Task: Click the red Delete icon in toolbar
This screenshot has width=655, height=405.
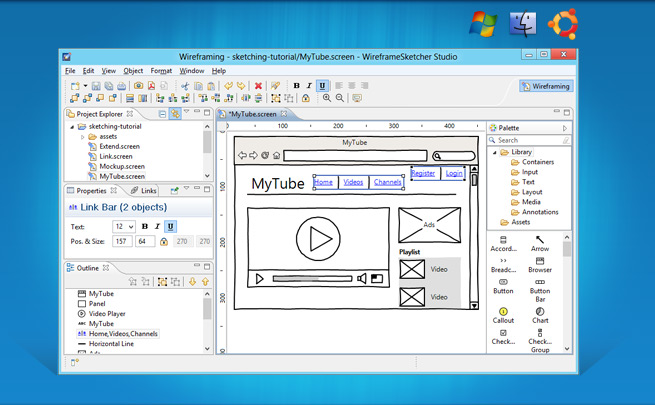Action: click(x=258, y=86)
